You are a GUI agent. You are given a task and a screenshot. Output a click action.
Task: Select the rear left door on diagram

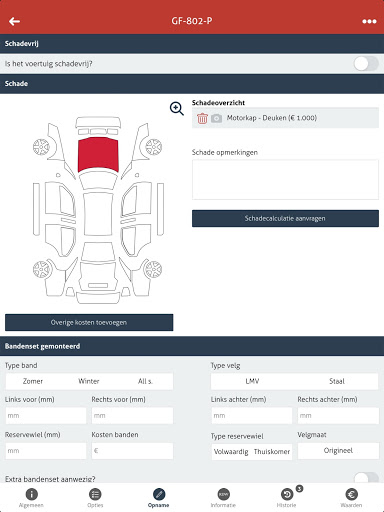pyautogui.click(x=59, y=239)
